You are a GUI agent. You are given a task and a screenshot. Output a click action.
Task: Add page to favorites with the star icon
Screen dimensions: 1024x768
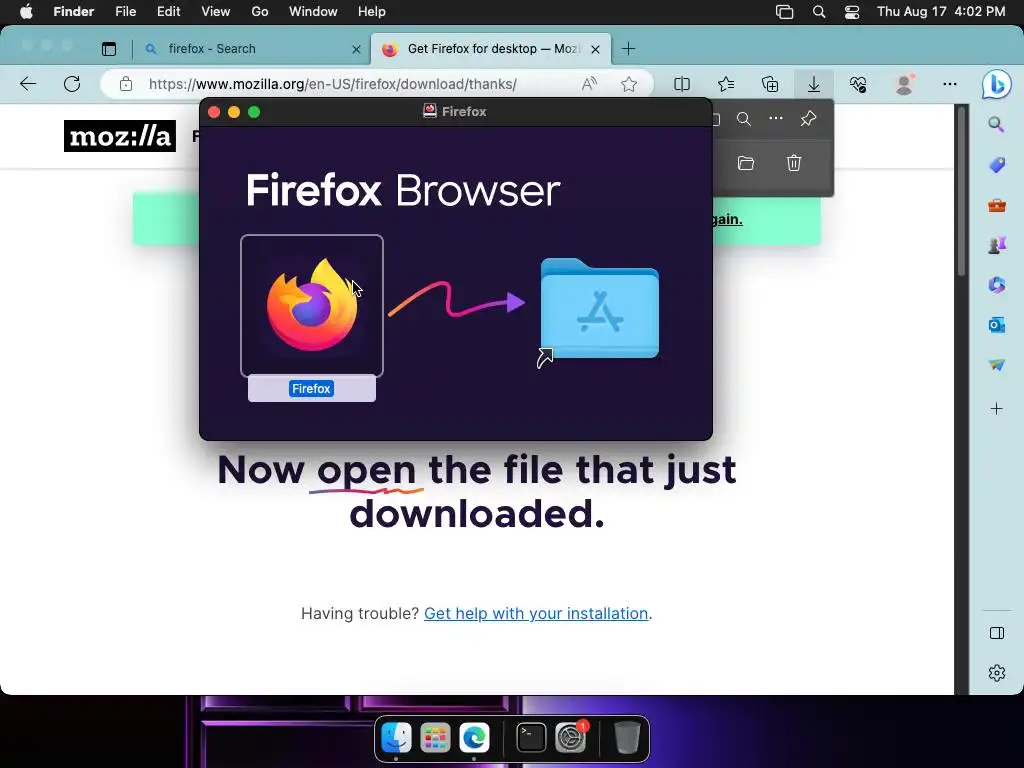pyautogui.click(x=629, y=84)
